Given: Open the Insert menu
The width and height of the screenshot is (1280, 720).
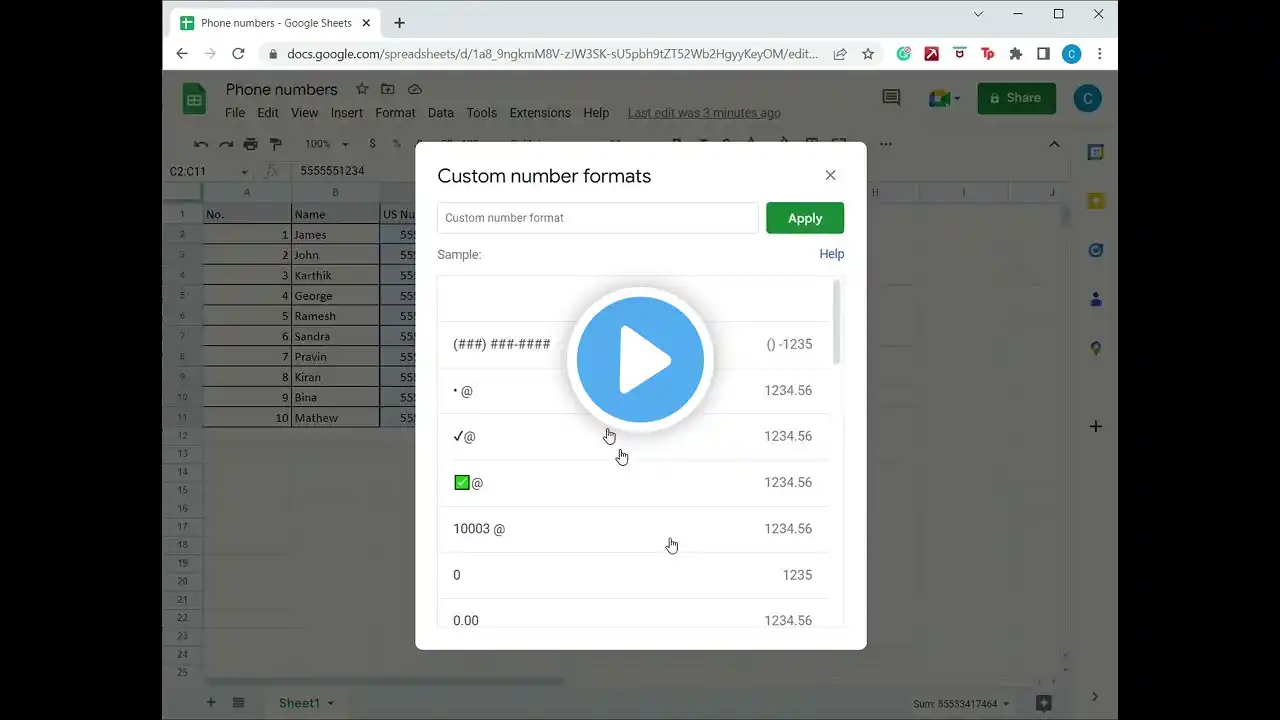Looking at the screenshot, I should coord(347,113).
